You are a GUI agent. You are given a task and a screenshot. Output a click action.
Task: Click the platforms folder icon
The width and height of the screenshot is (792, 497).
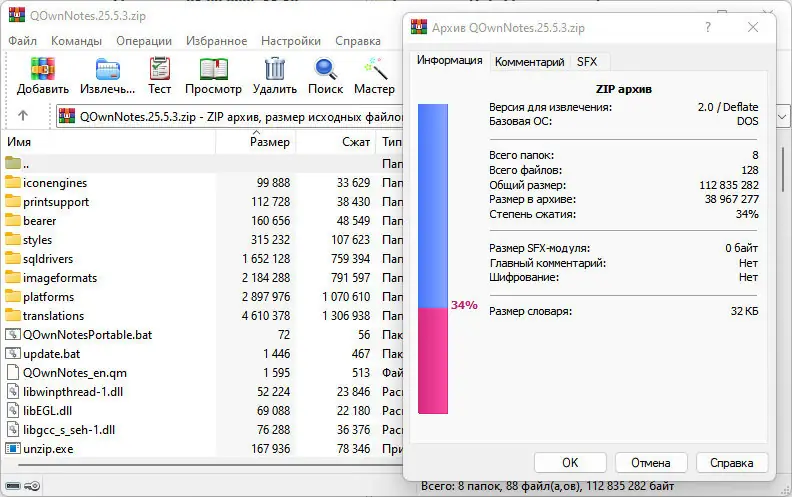[13, 296]
